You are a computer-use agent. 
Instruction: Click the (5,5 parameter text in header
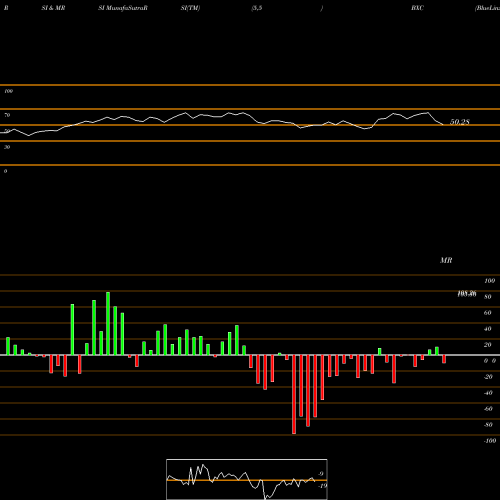[x=257, y=8]
